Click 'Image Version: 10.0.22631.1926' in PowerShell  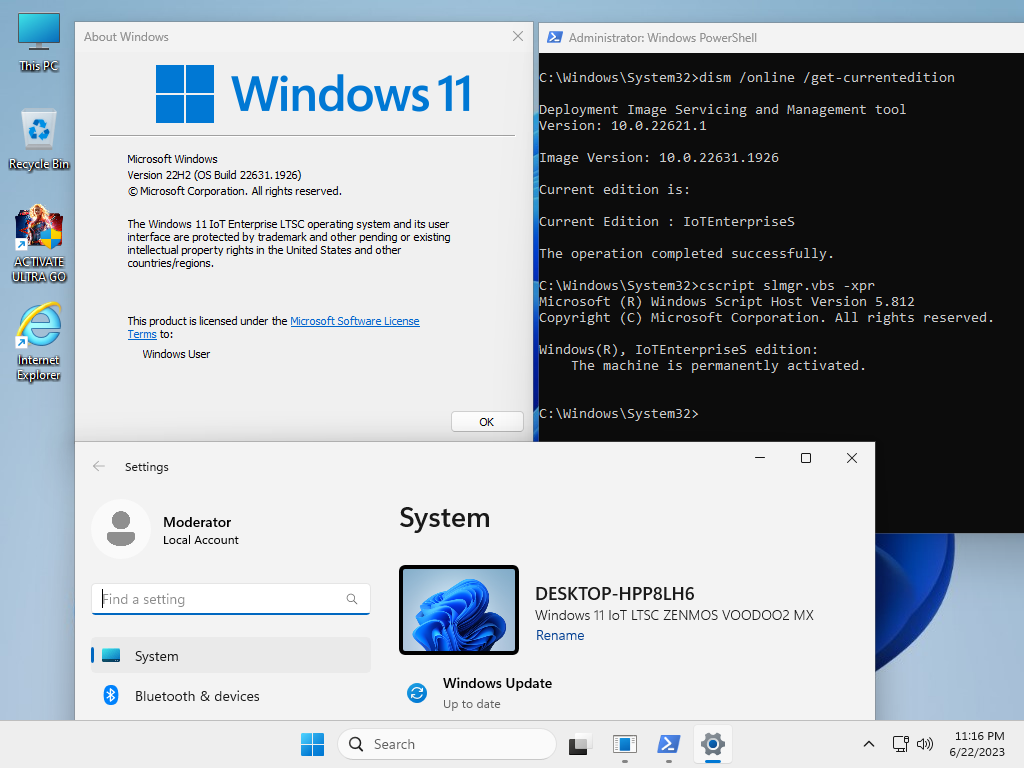[x=659, y=157]
